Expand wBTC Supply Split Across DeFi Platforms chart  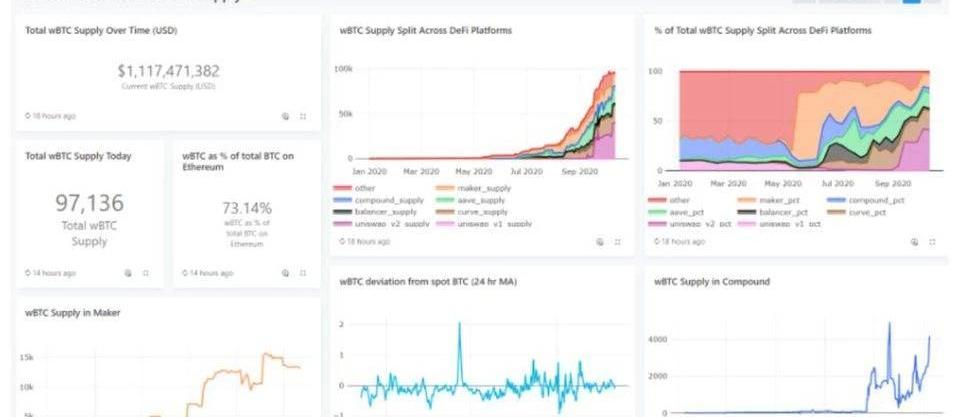617,241
